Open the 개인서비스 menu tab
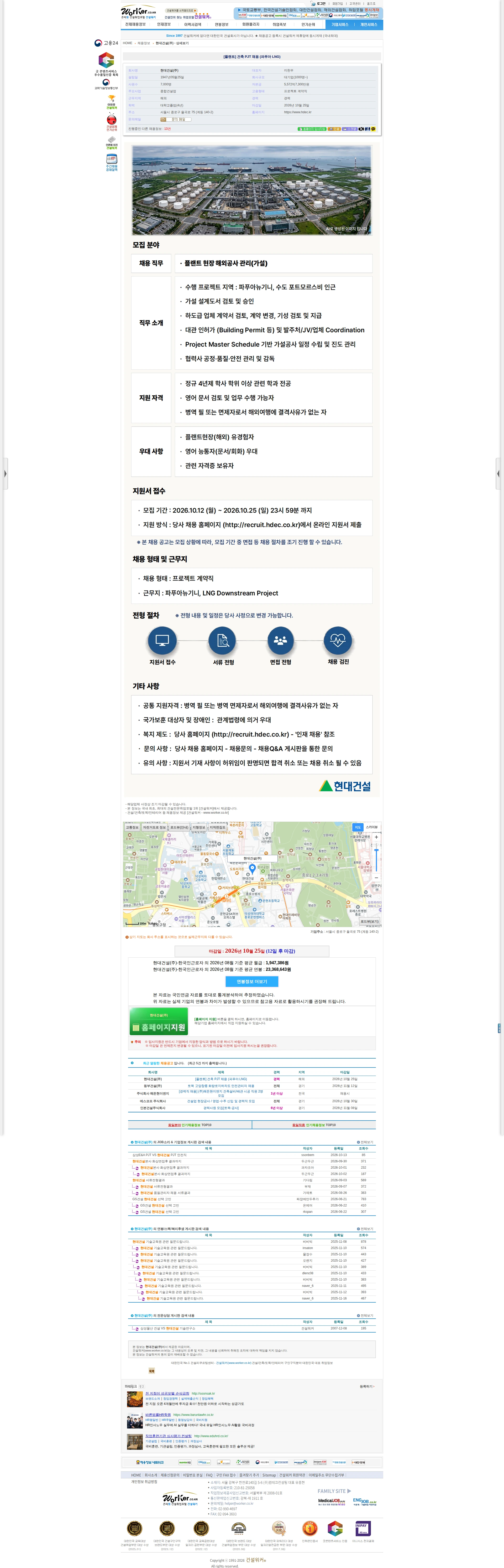 click(369, 24)
